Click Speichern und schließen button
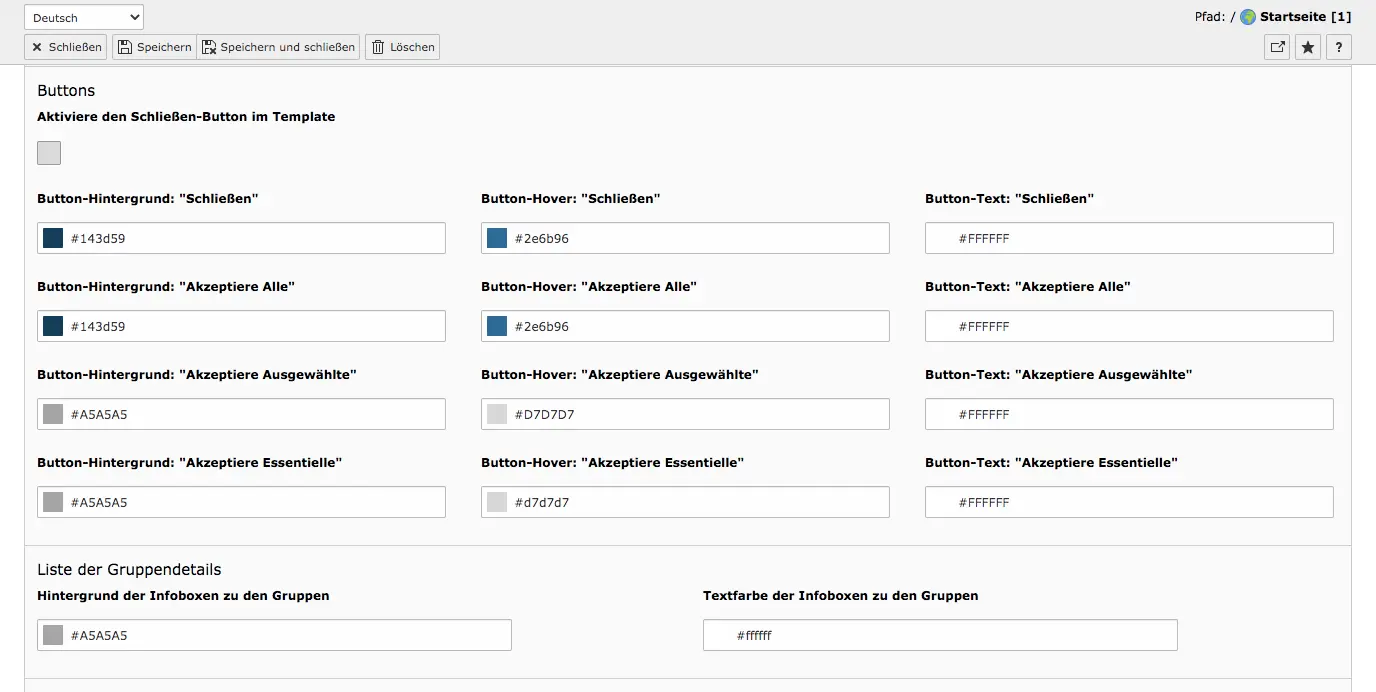Screen dimensions: 1376x692 pos(278,47)
